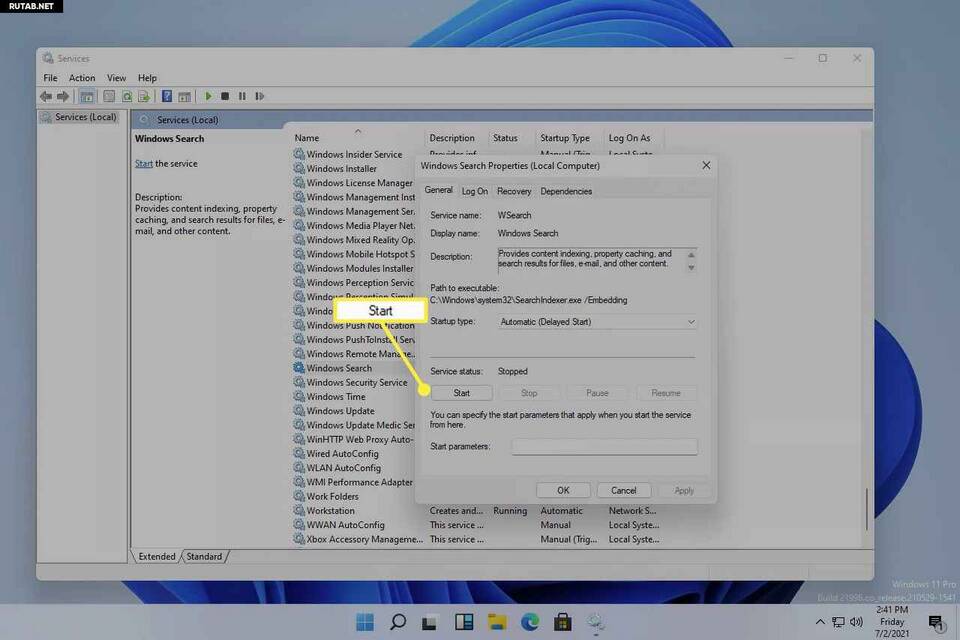Click the Description box scroll-down arrow
Screen dimensions: 960x640
(691, 268)
